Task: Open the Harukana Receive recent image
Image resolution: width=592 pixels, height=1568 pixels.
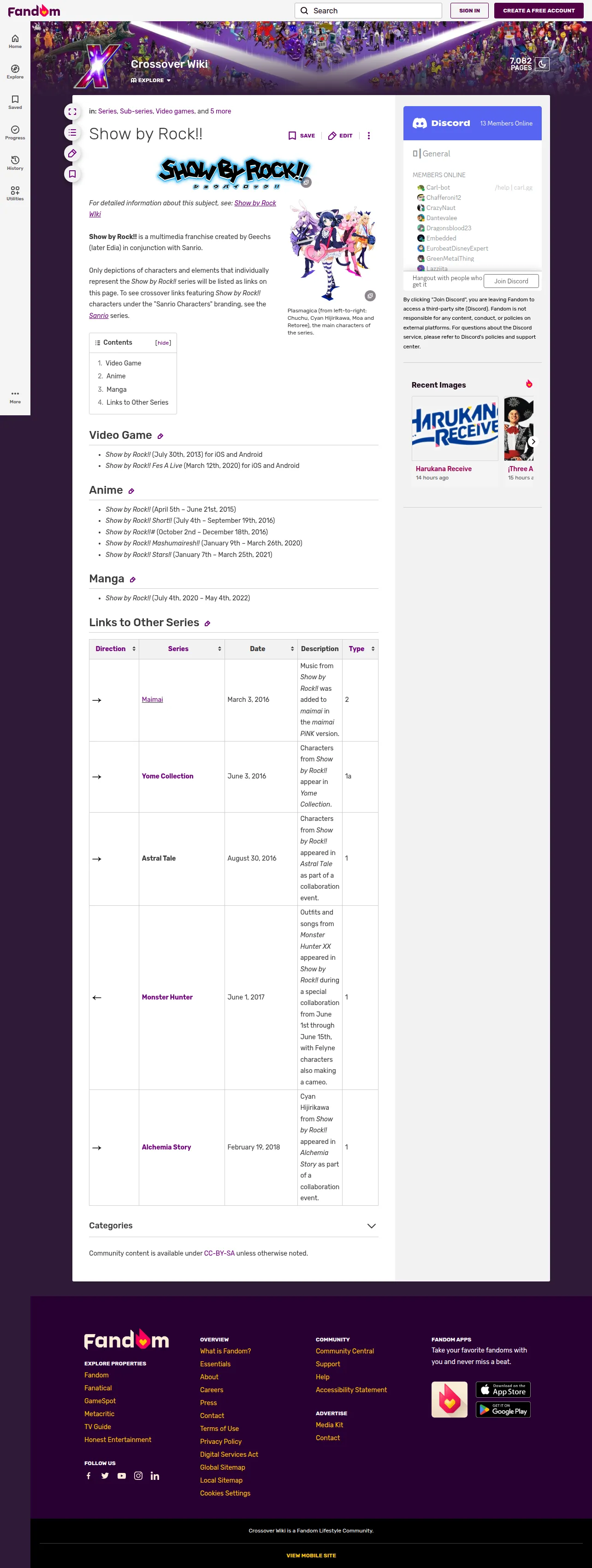Action: [x=455, y=429]
